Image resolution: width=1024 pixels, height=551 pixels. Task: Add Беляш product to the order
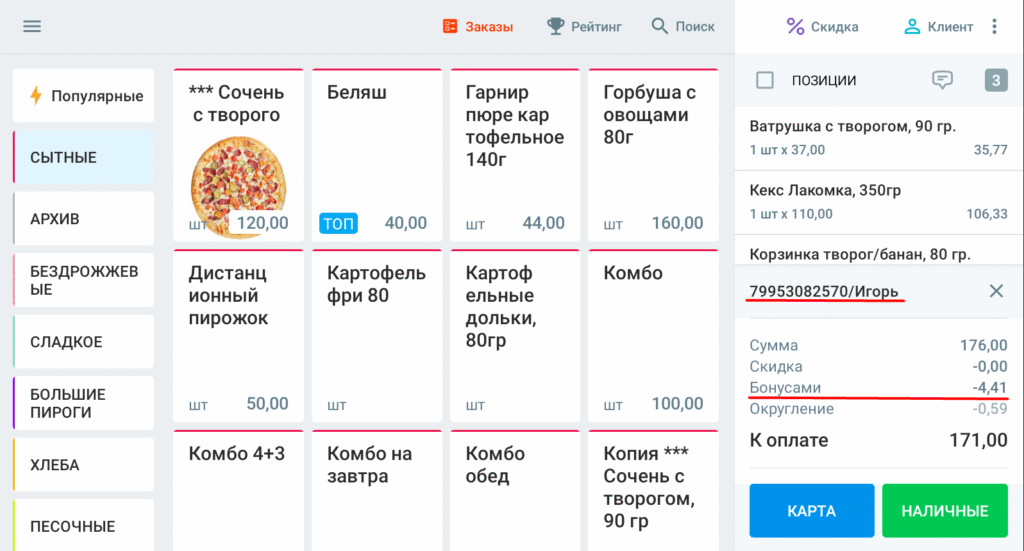click(x=377, y=155)
